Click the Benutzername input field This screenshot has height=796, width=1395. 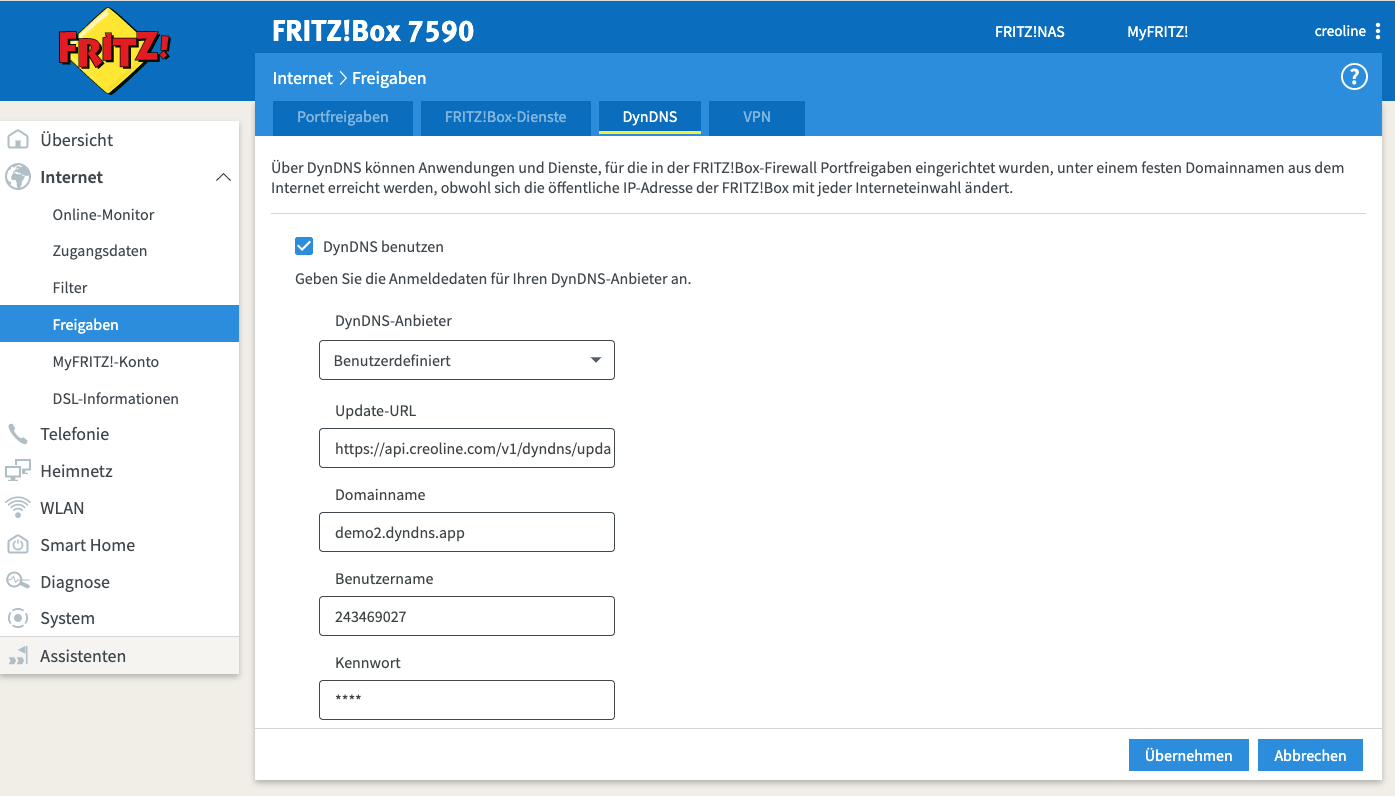click(x=467, y=616)
